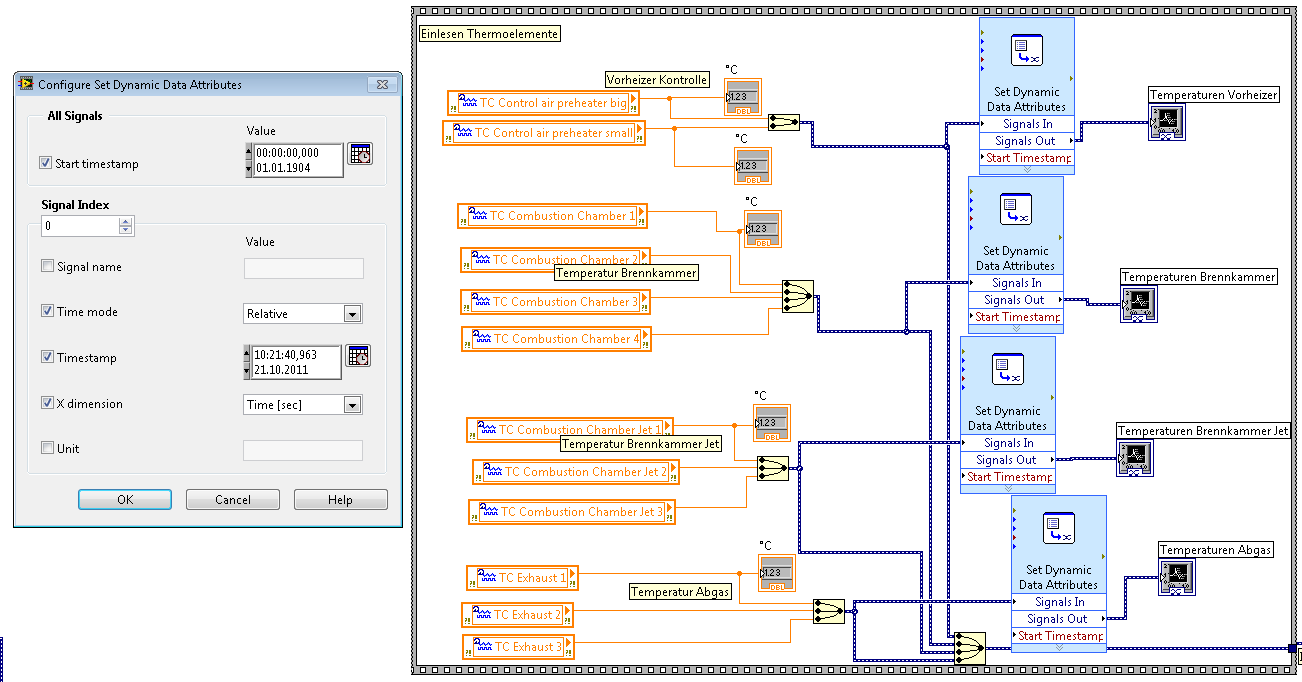Viewport: 1302px width, 682px height.
Task: Select TC Combustion Chamber Jet 1 node
Action: (x=570, y=430)
